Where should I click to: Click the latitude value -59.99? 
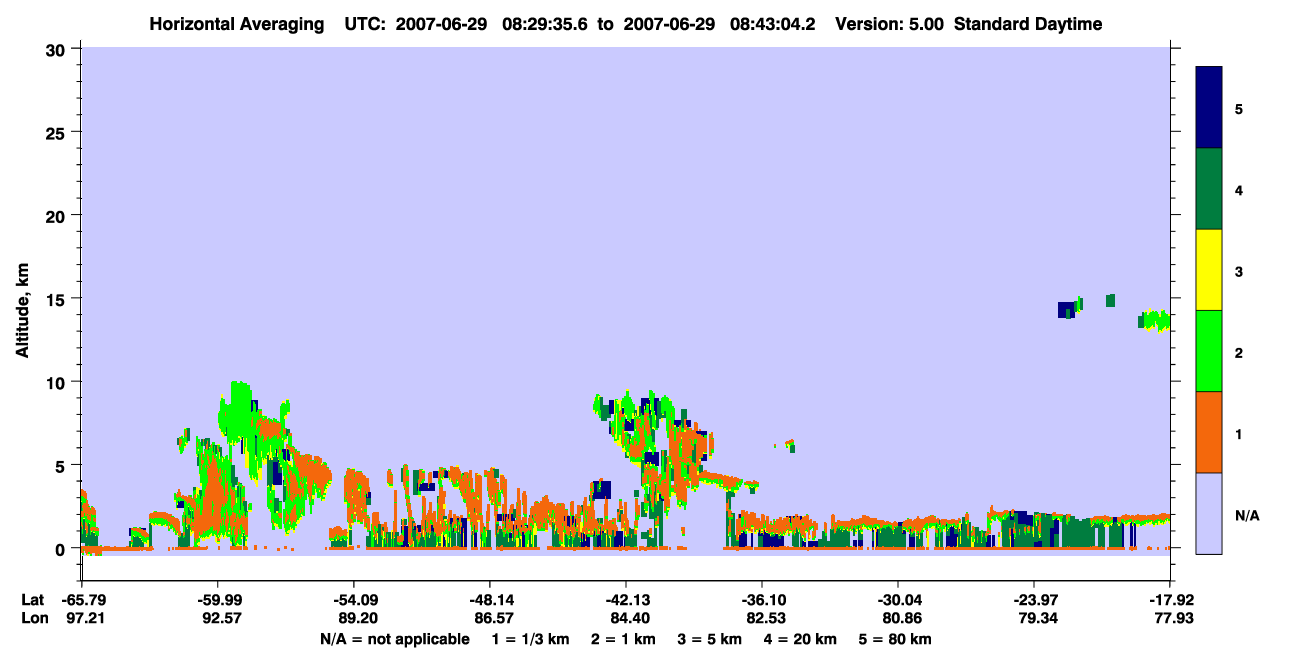click(x=218, y=600)
